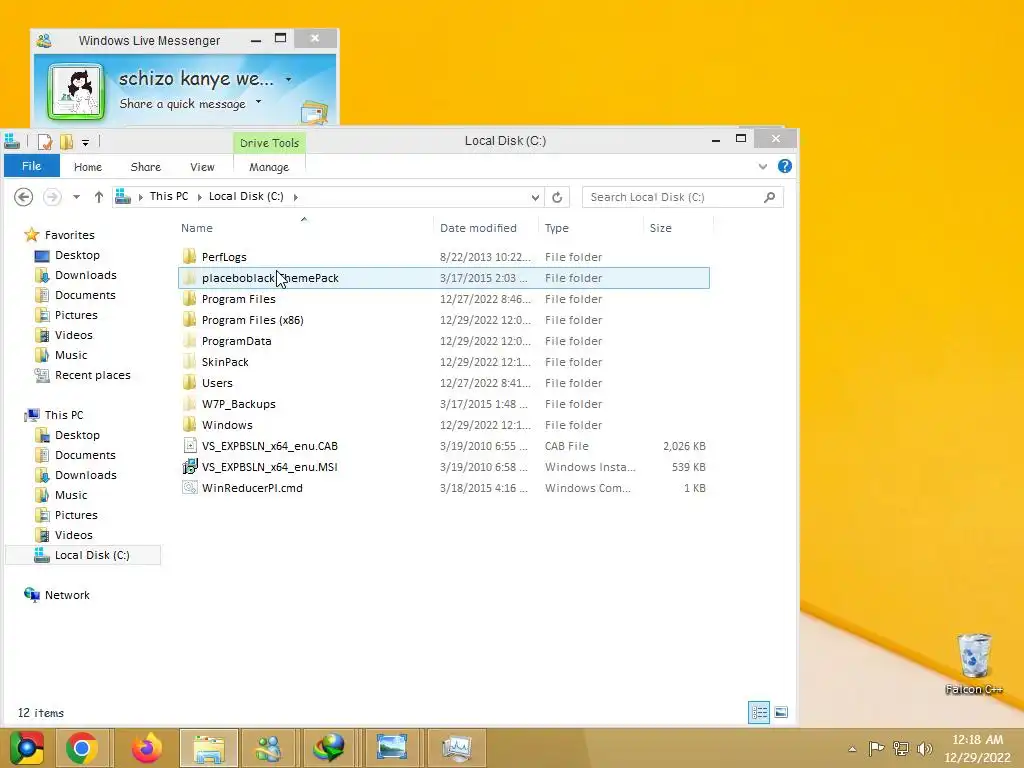Viewport: 1024px width, 768px height.
Task: Open Windows Live Messenger taskbar icon
Action: pos(267,748)
